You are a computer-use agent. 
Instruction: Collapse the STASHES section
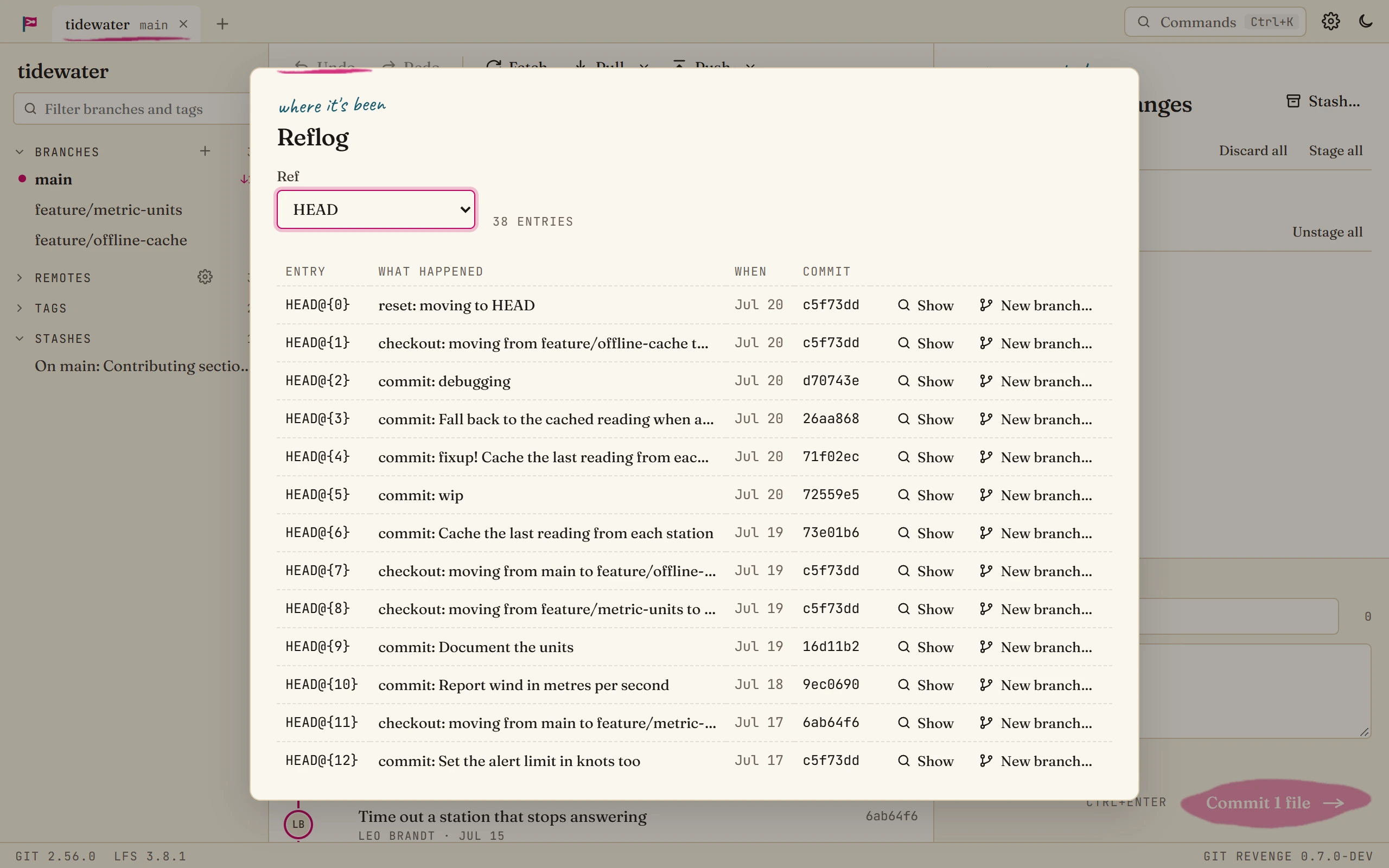coord(20,338)
